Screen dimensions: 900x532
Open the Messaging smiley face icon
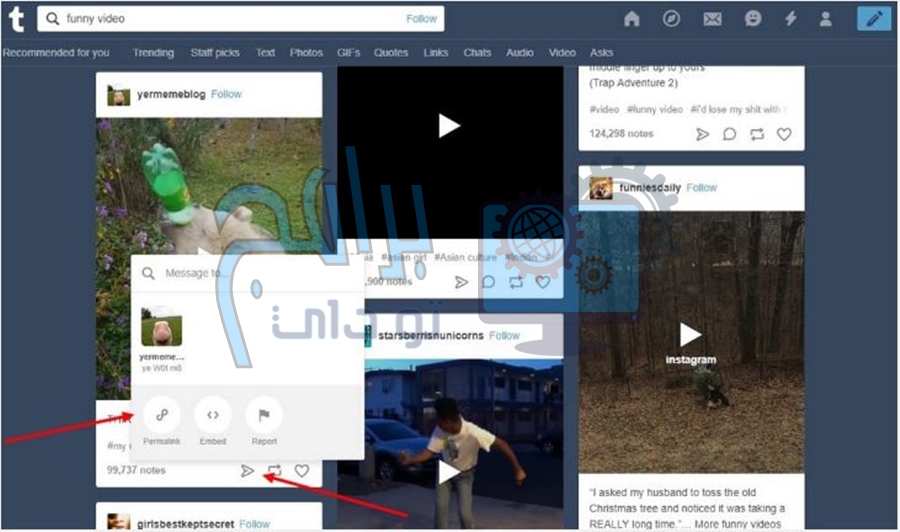tap(752, 19)
